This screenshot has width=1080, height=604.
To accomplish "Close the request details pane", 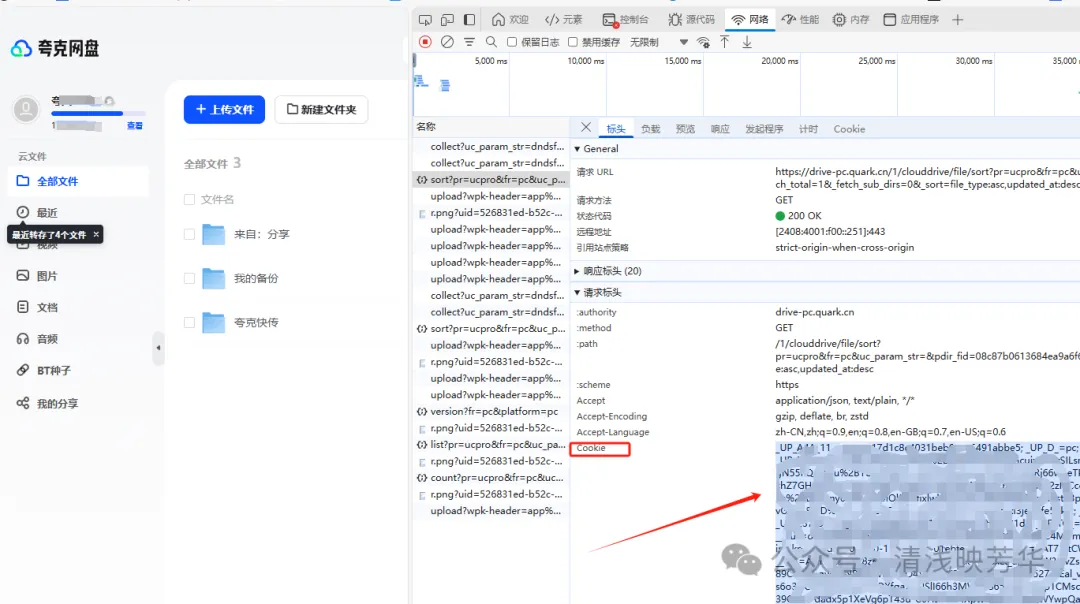I will [x=585, y=127].
